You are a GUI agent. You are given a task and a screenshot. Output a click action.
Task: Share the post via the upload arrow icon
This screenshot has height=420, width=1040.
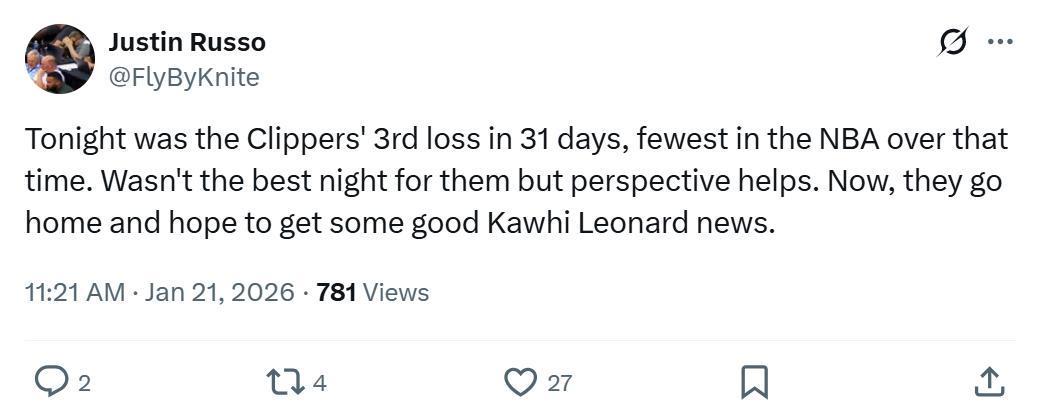point(988,381)
